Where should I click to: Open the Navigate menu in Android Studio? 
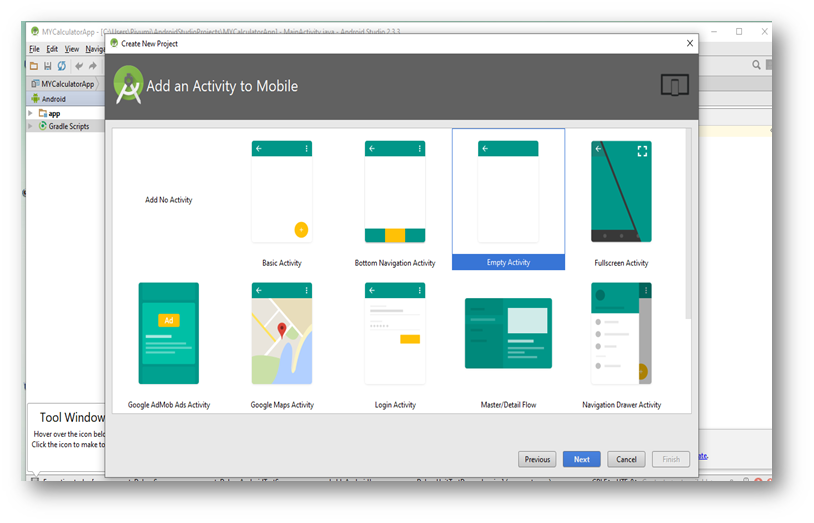tap(95, 49)
